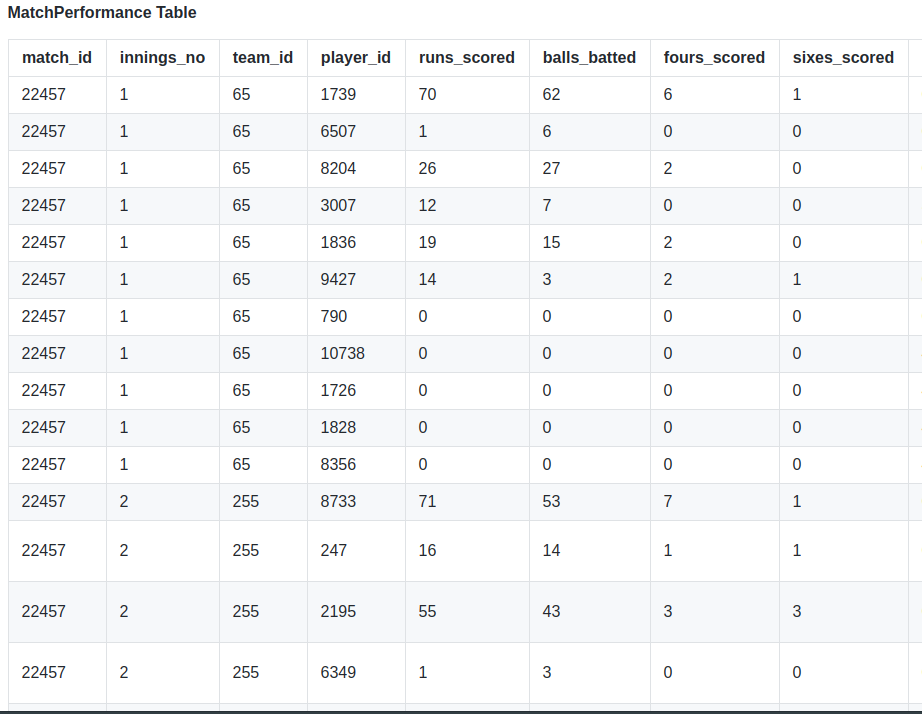Image resolution: width=922 pixels, height=714 pixels.
Task: Click the fours_scored column header
Action: click(714, 58)
